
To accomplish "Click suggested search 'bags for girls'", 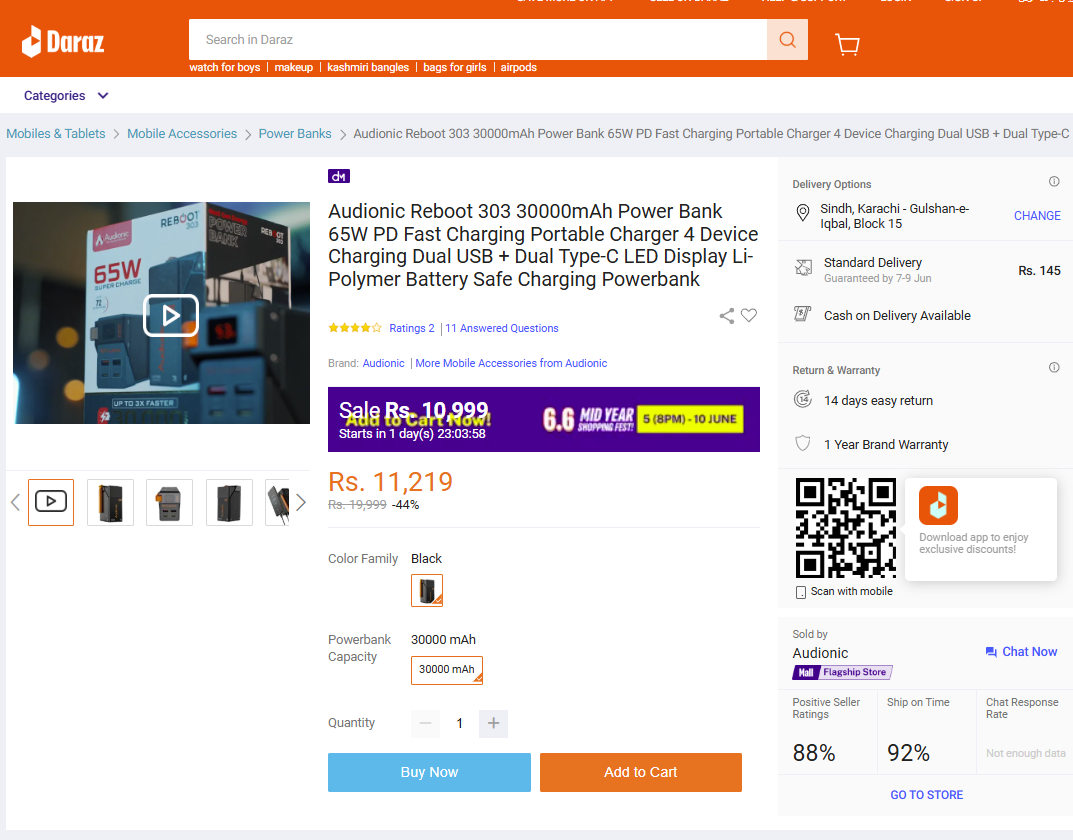I will coord(454,67).
